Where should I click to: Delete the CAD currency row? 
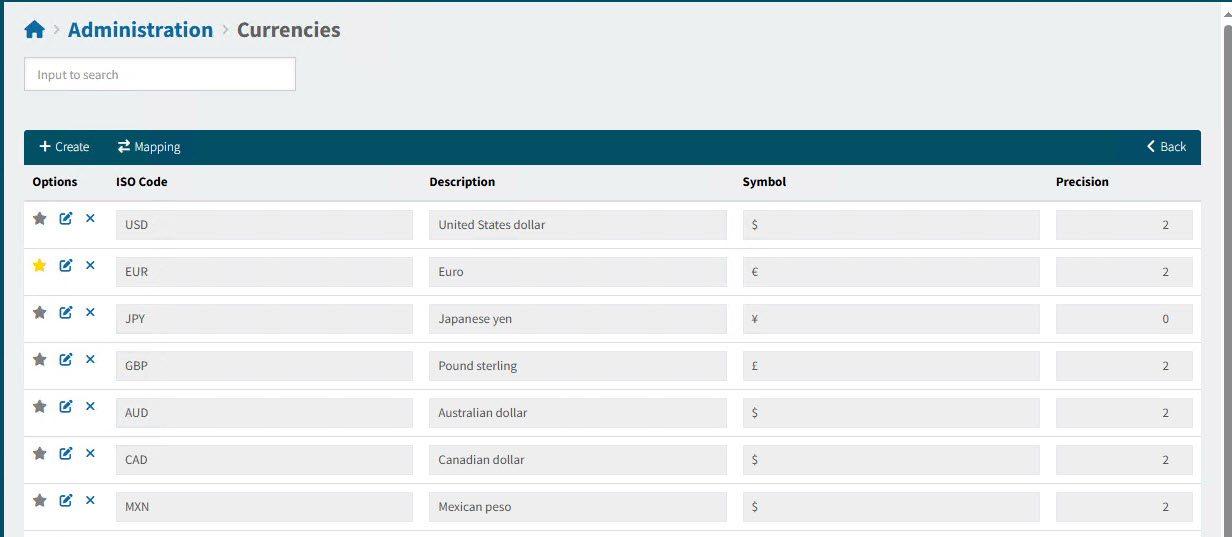point(90,453)
